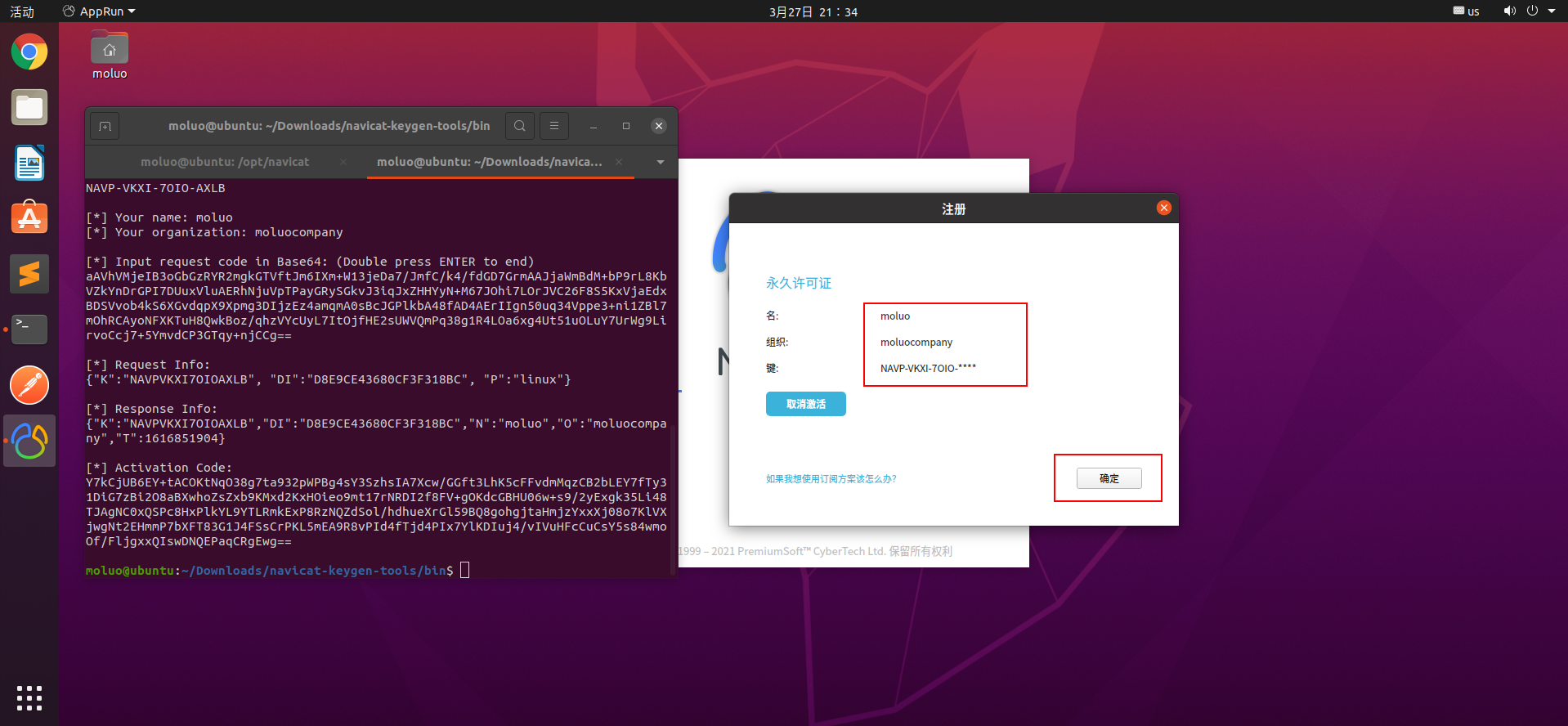Close the 注册 registration dialog
The height and width of the screenshot is (726, 1568).
click(1164, 208)
